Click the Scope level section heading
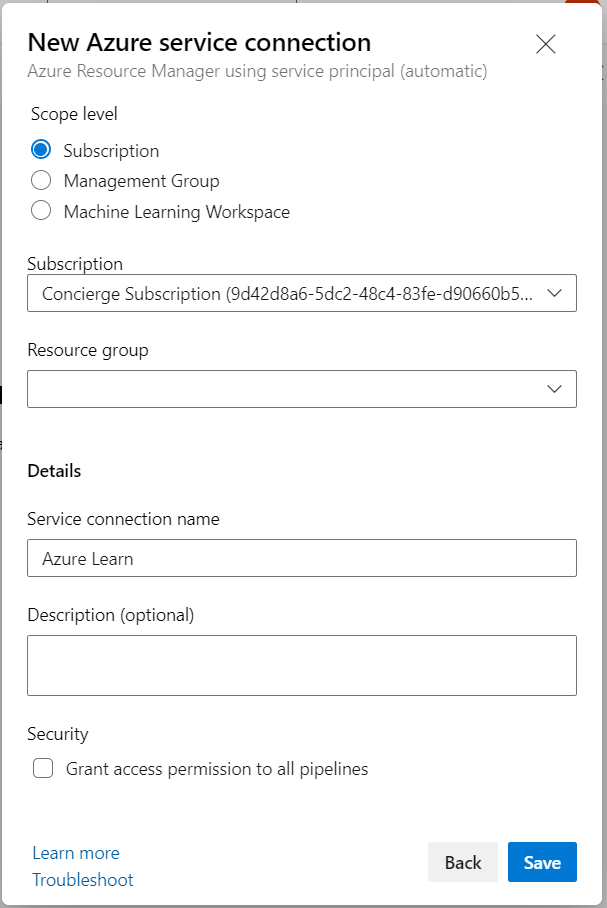607x908 pixels. point(73,113)
